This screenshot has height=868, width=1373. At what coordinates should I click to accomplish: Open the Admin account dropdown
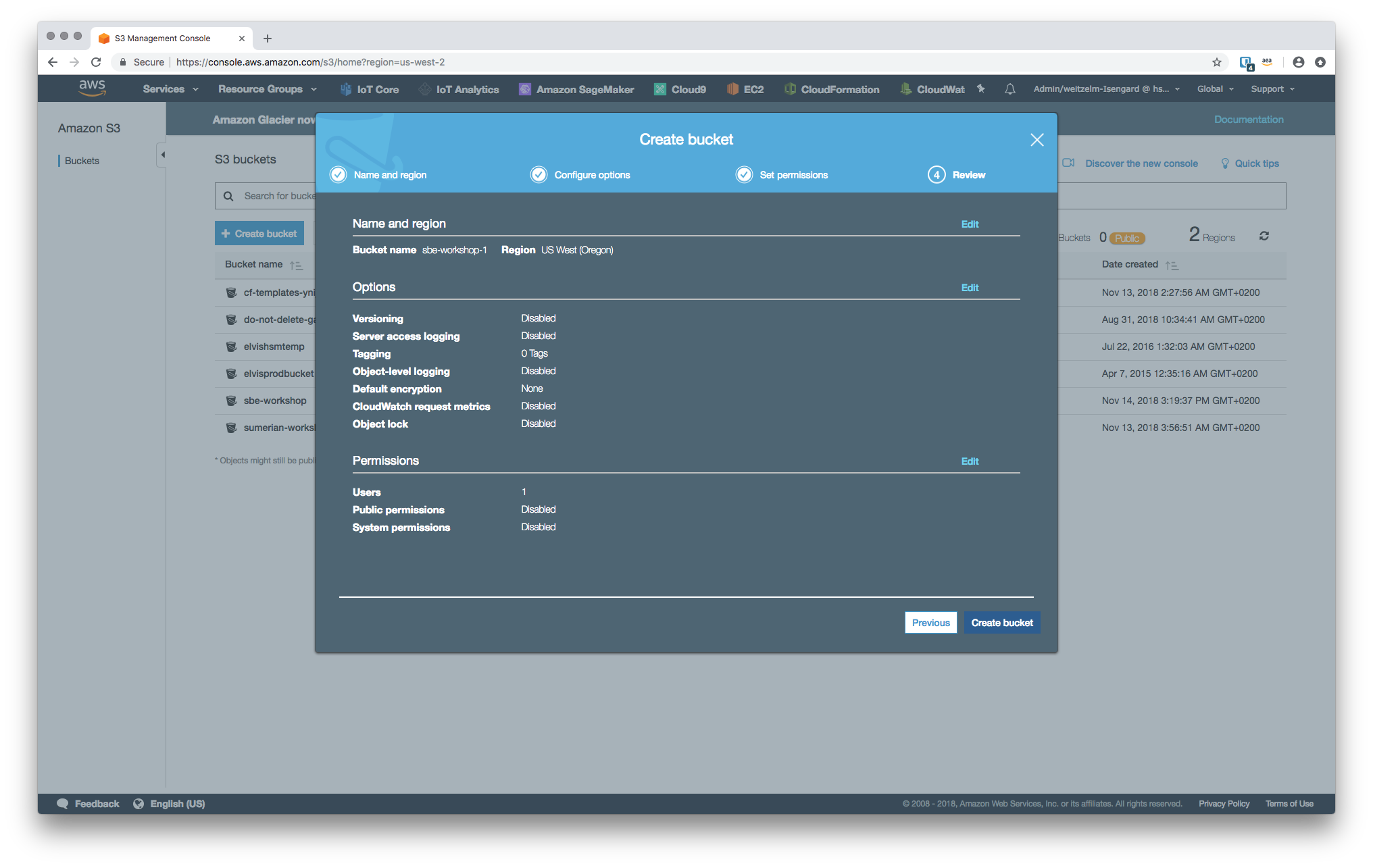pos(1107,89)
